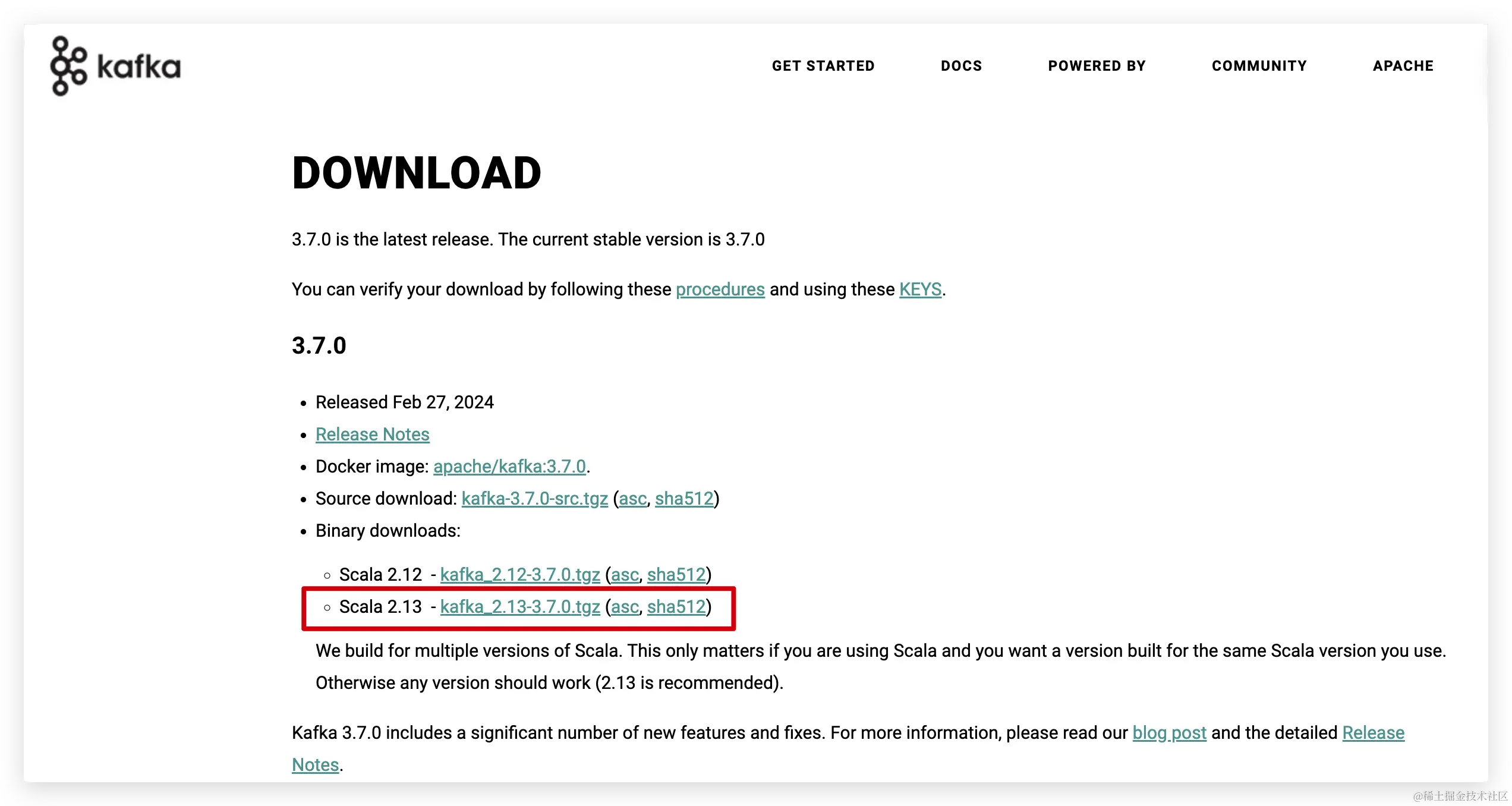This screenshot has width=1512, height=806.
Task: Click the 'Binary downloads:' label
Action: pyautogui.click(x=388, y=531)
